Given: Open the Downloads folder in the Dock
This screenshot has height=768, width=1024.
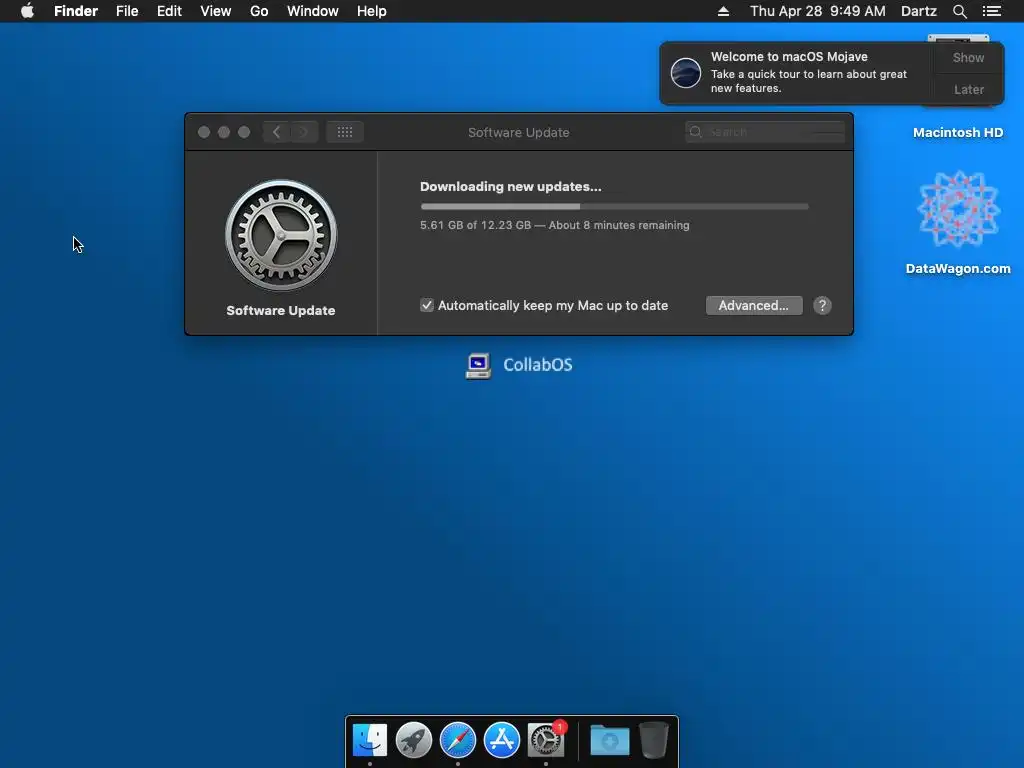Looking at the screenshot, I should coord(609,740).
